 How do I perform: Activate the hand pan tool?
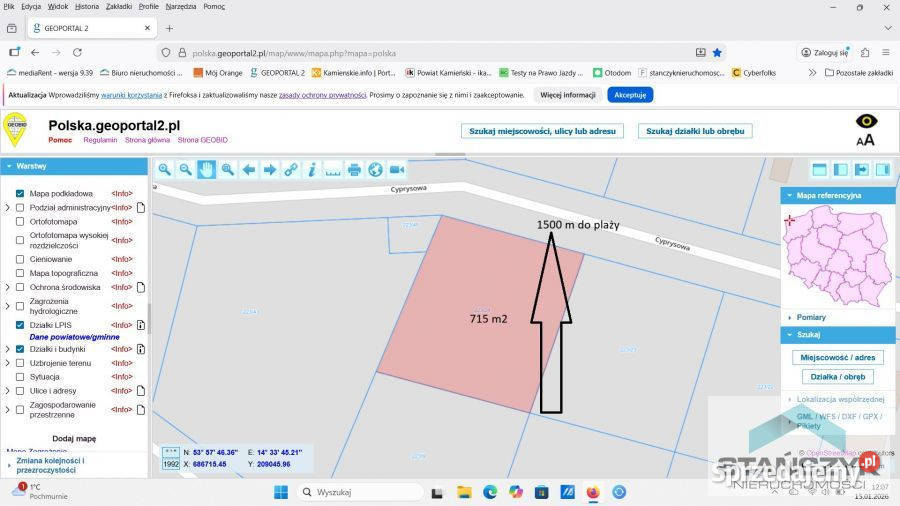coord(207,169)
